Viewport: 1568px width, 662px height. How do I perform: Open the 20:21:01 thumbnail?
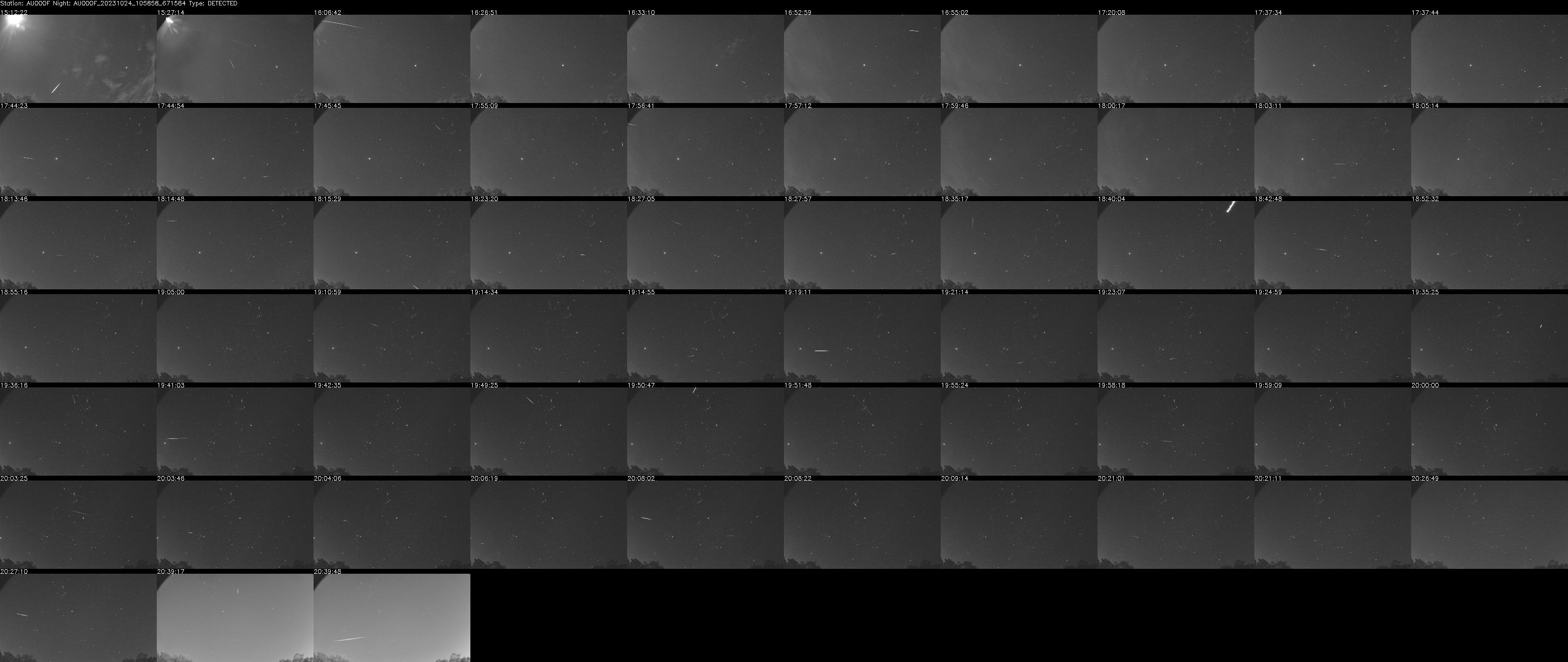pyautogui.click(x=1176, y=524)
